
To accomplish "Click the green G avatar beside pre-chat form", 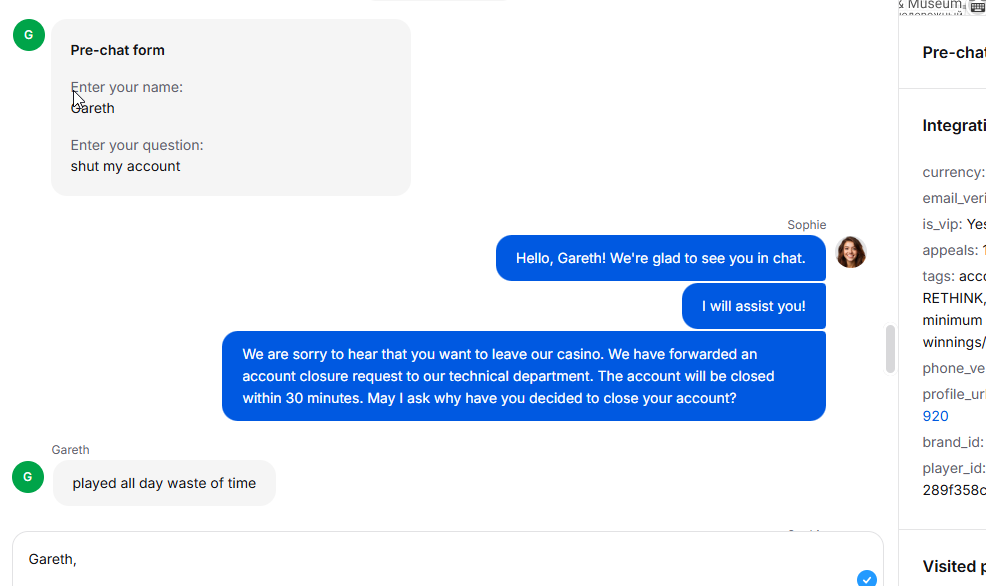I will point(29,35).
